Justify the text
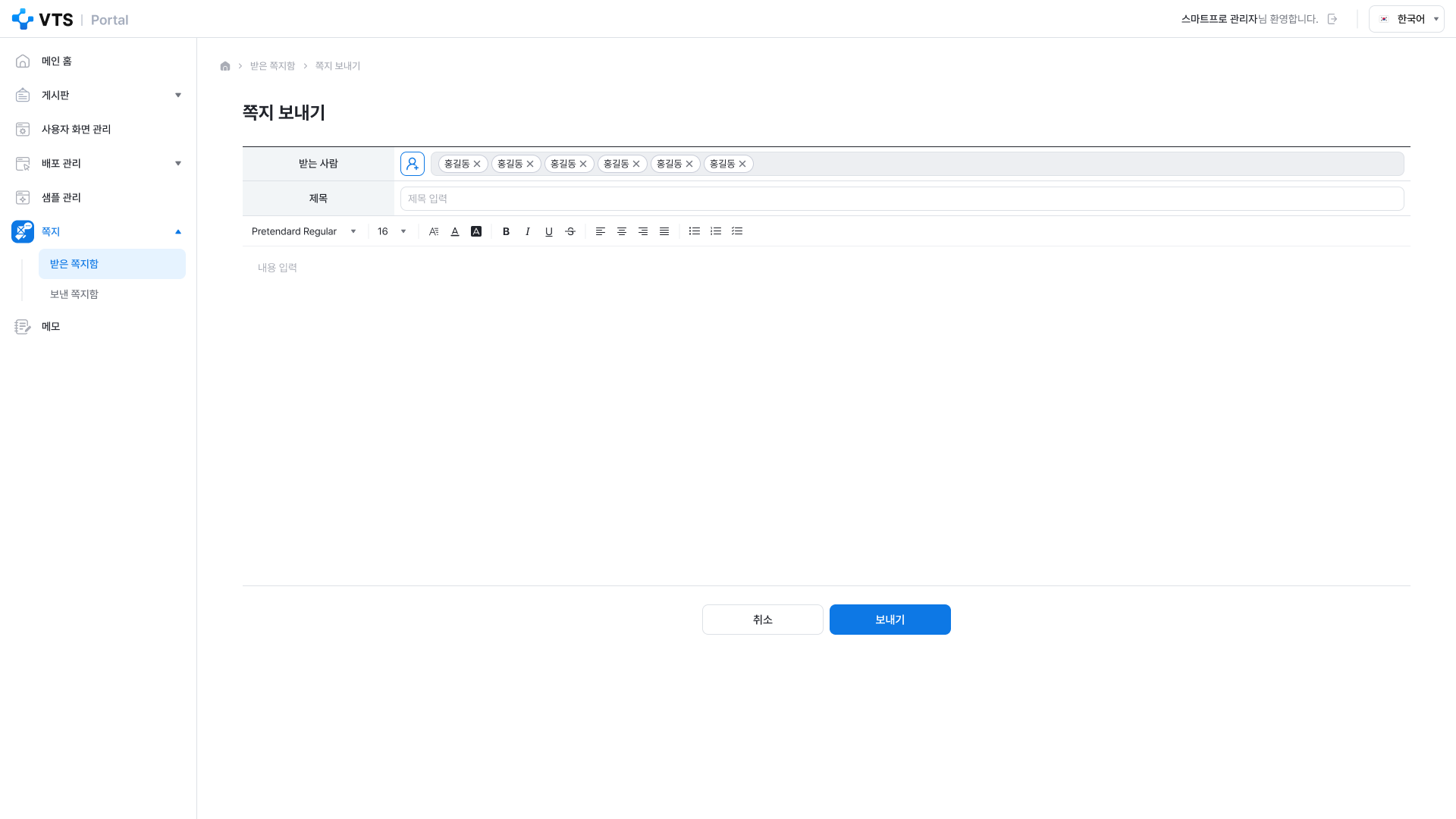The image size is (1456, 819). (664, 231)
